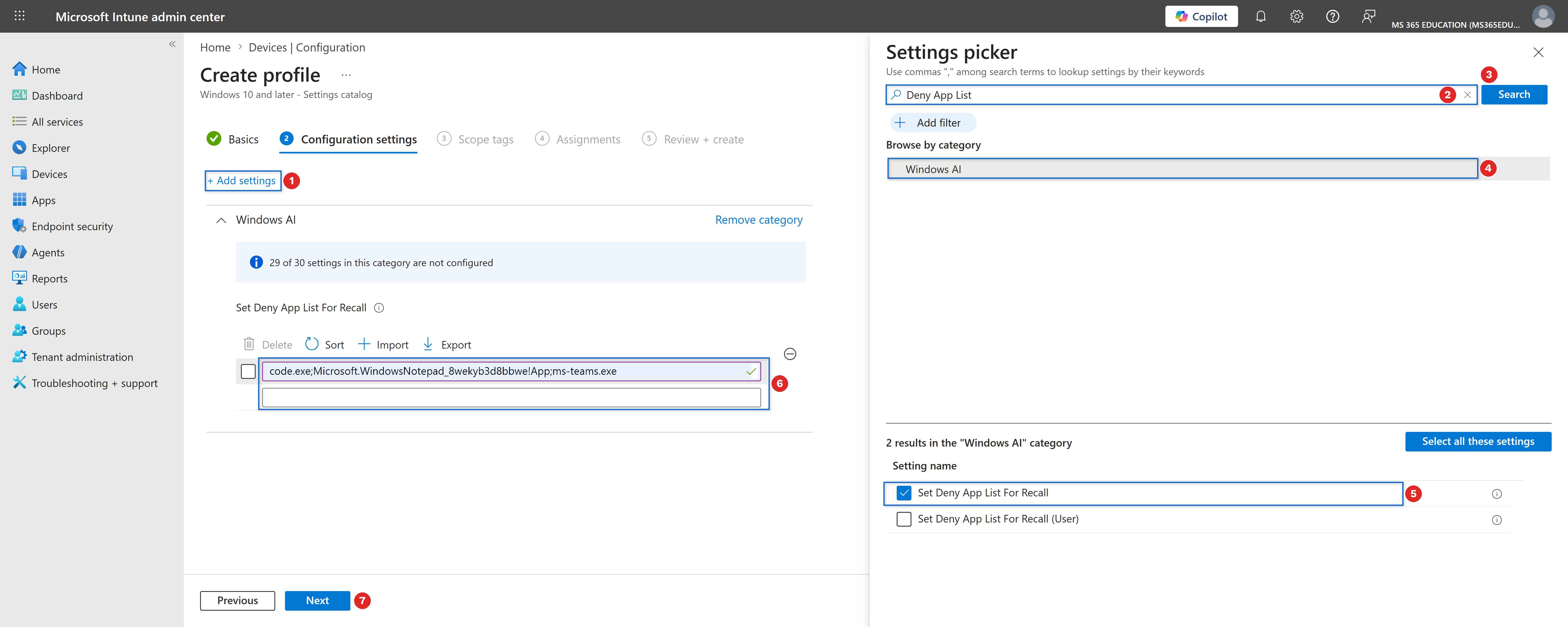1568x627 pixels.
Task: Open the notifications bell
Action: coord(1261,16)
